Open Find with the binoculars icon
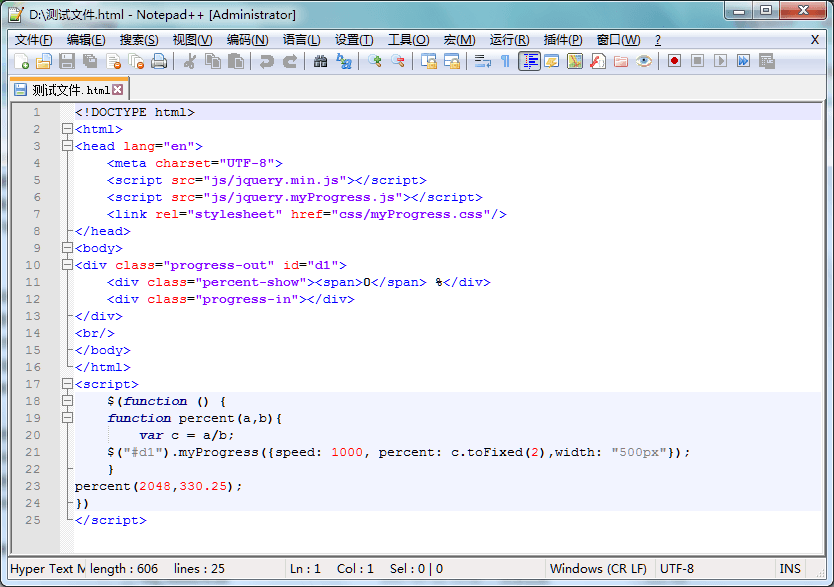This screenshot has height=587, width=834. (320, 62)
